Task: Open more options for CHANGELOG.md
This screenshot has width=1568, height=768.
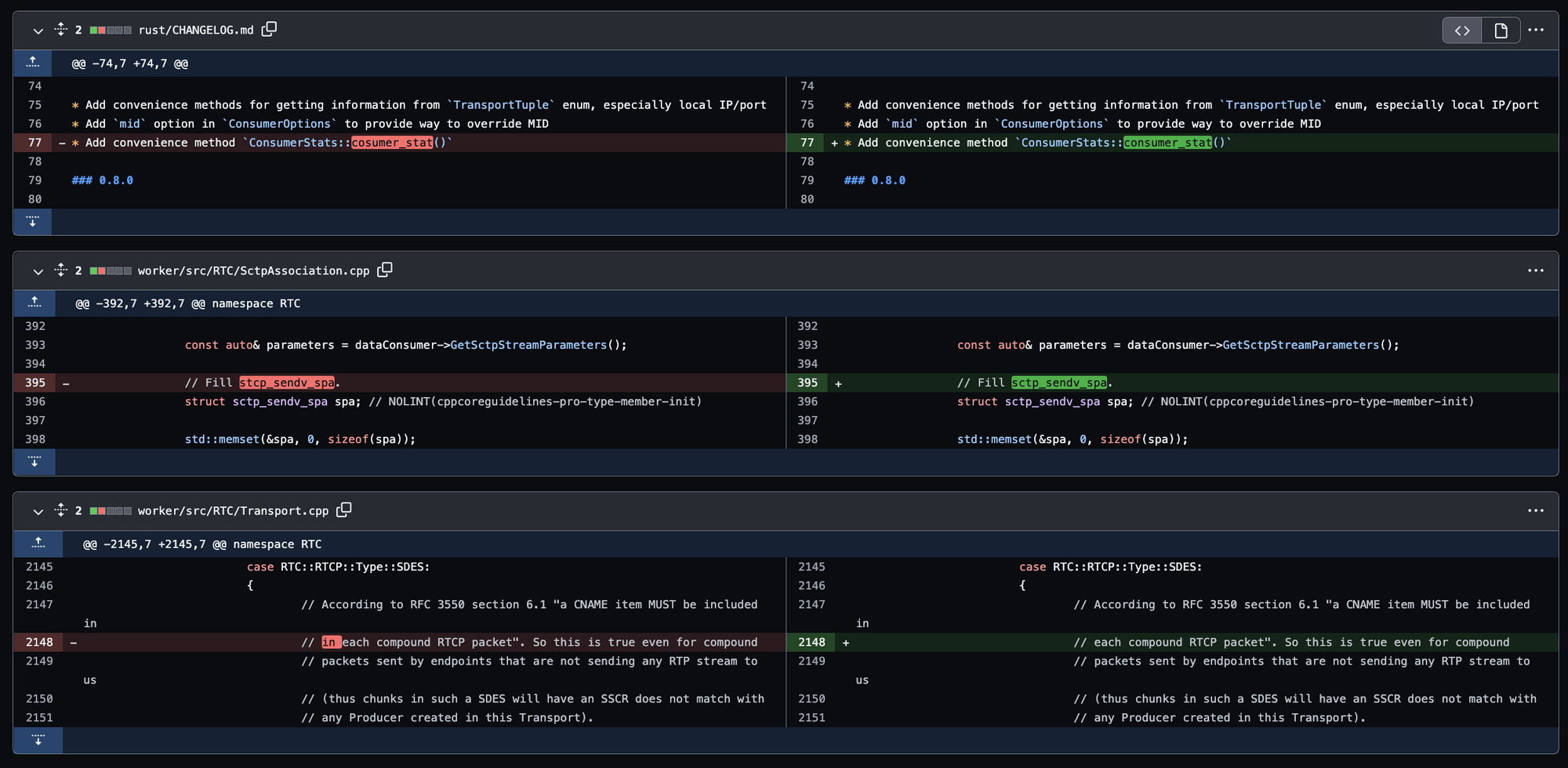Action: pos(1536,30)
